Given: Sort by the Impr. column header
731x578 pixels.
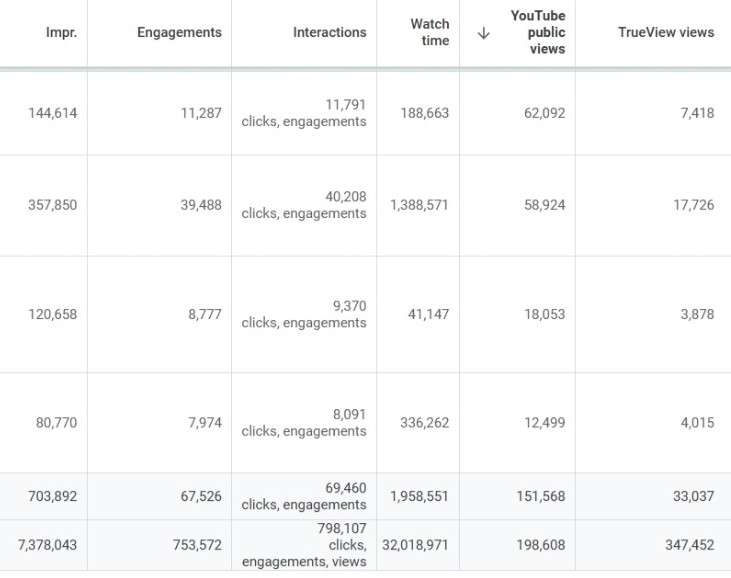Looking at the screenshot, I should [61, 33].
